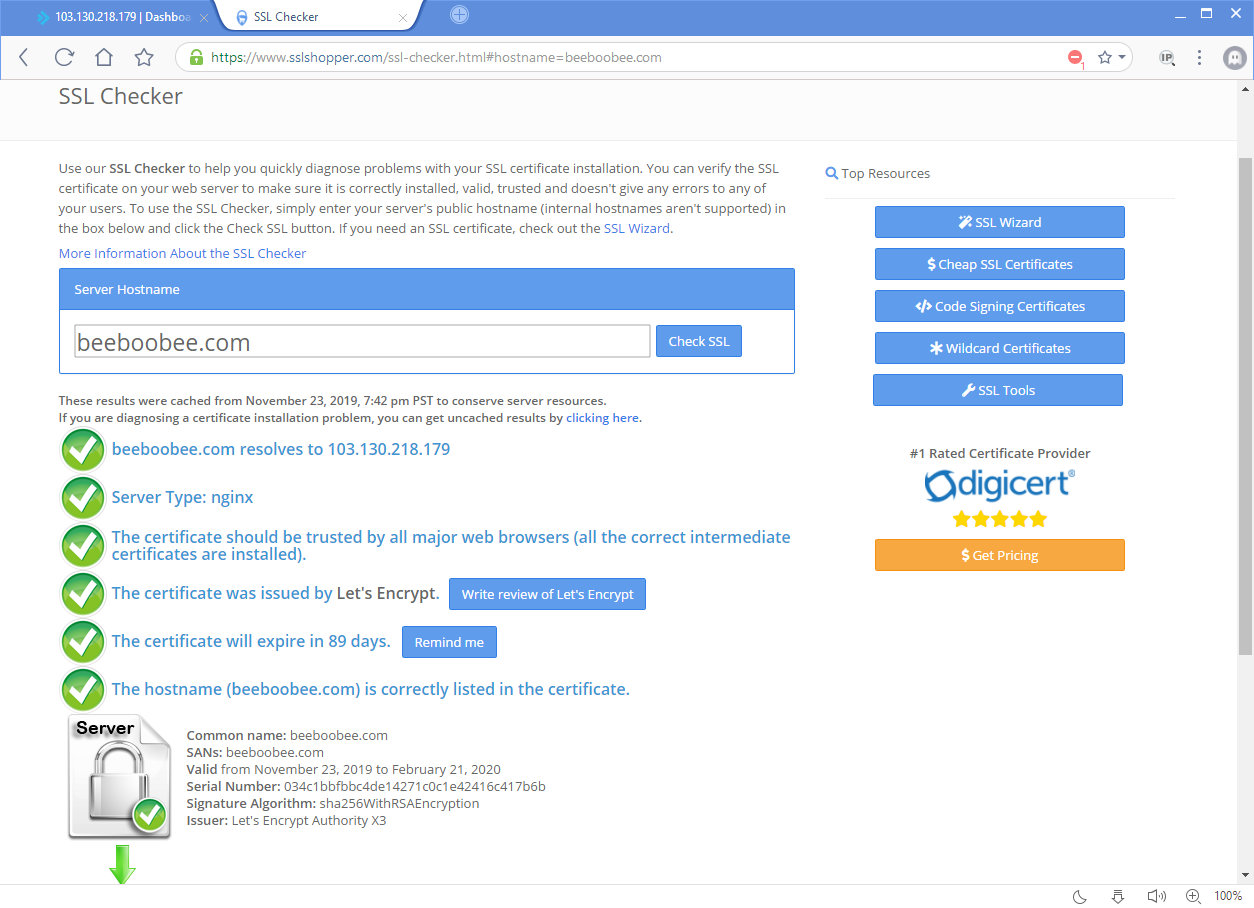The image size is (1254, 908).
Task: Toggle the sound speaker icon
Action: (1156, 896)
